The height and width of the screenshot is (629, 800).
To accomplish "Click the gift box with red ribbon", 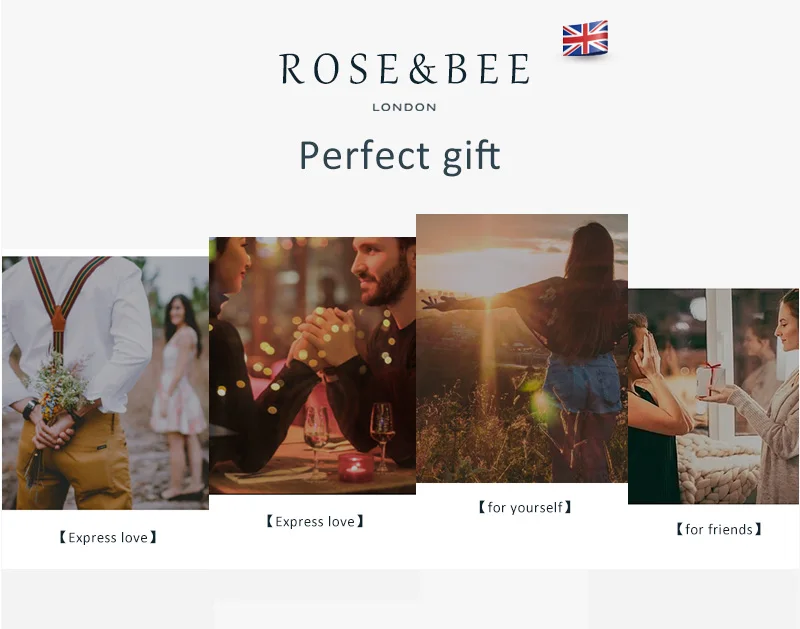I will [710, 380].
